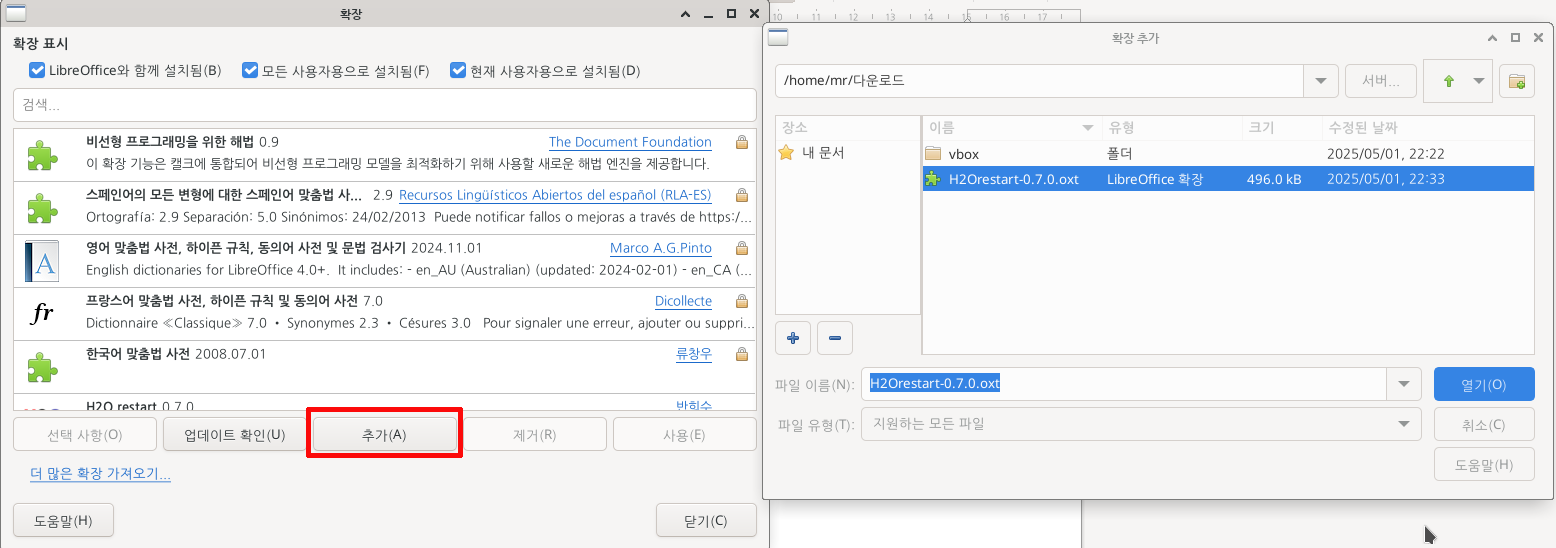1556x548 pixels.
Task: Click the 열기(O) button
Action: tap(1484, 384)
